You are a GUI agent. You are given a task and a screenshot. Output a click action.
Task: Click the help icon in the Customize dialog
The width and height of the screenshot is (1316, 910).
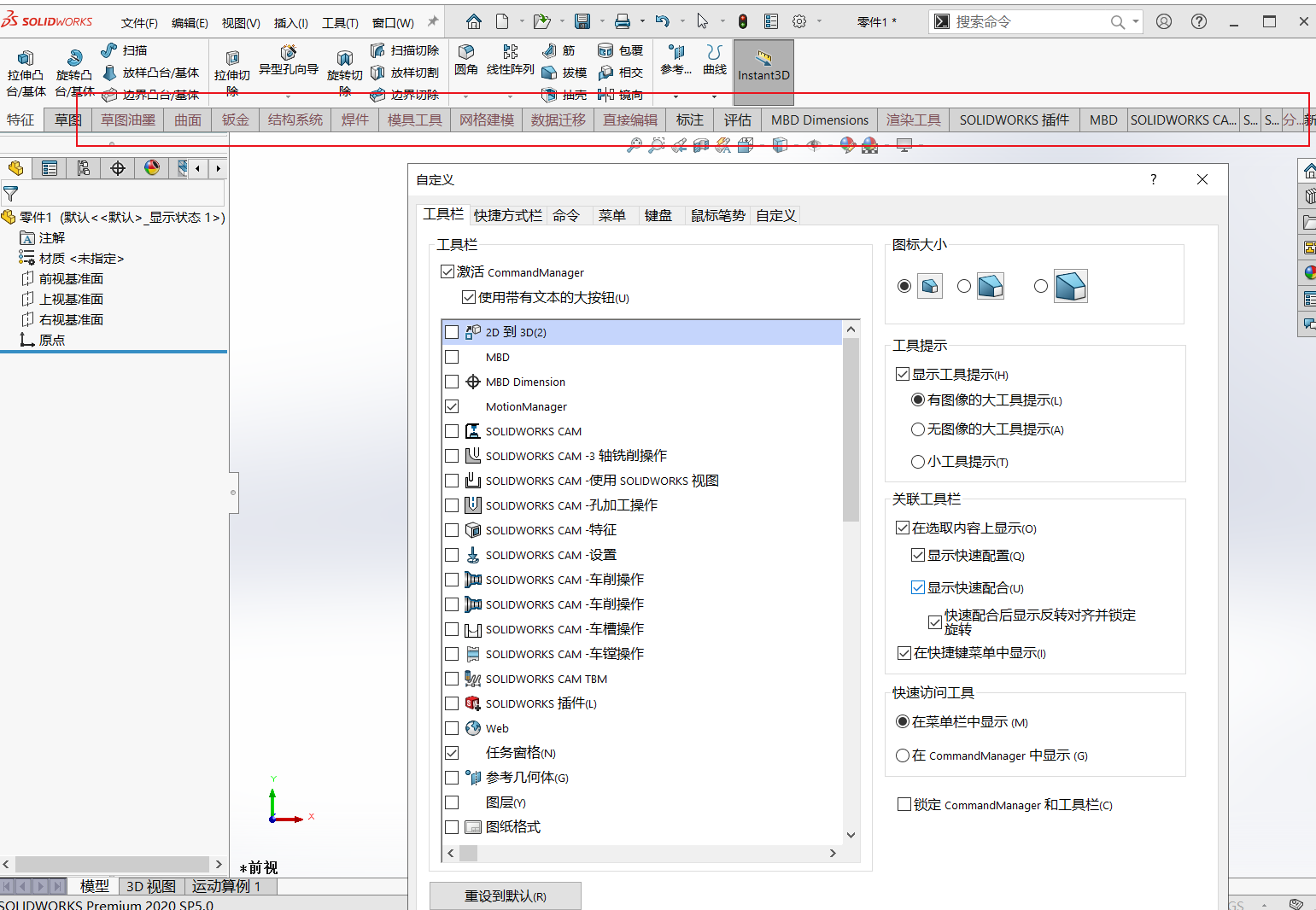1153,180
